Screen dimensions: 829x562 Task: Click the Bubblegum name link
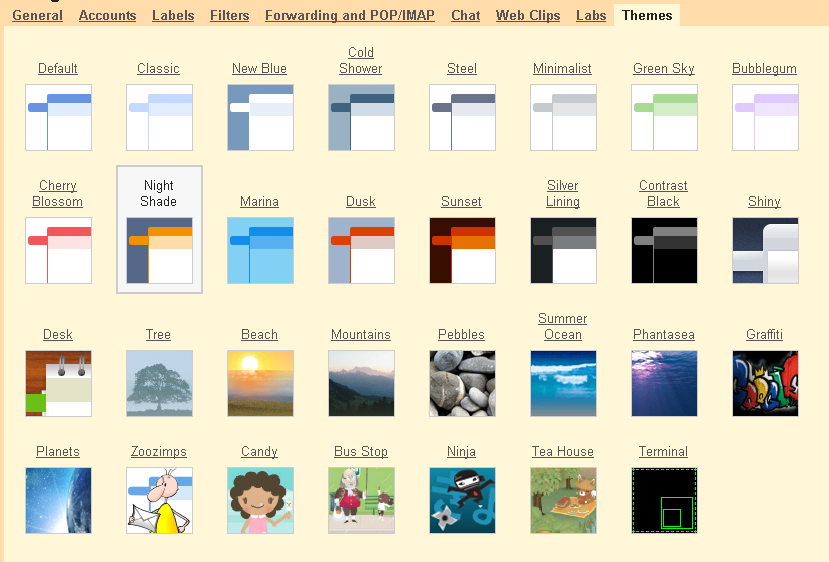pos(764,69)
